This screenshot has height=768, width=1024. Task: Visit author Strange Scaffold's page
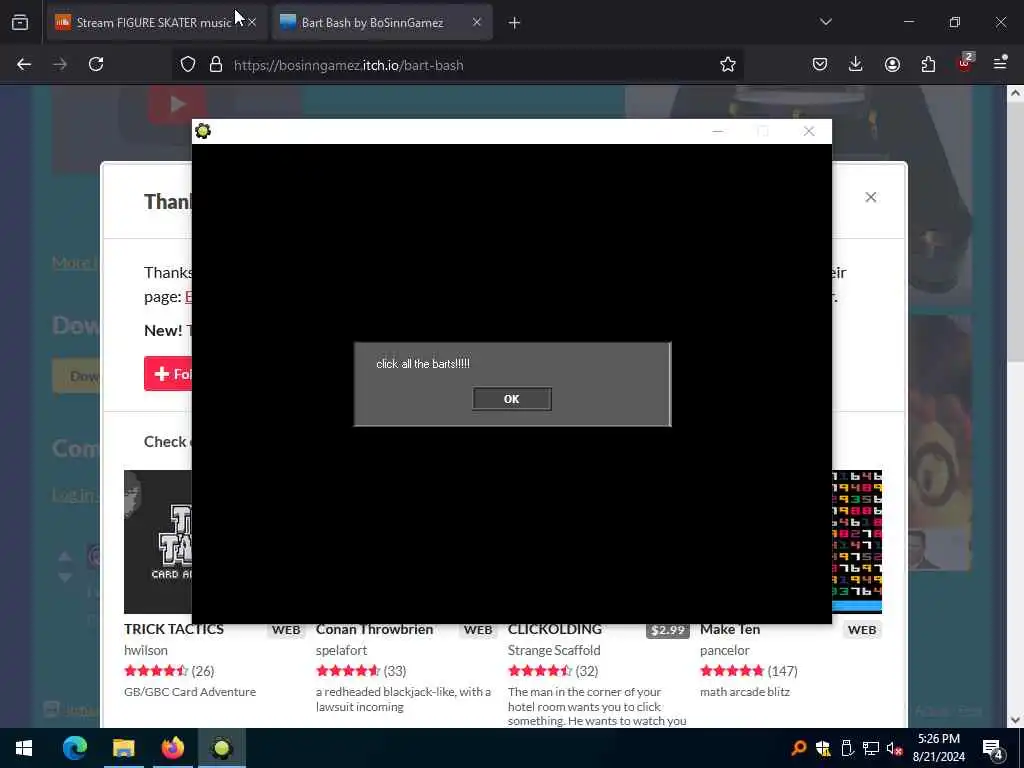click(554, 650)
